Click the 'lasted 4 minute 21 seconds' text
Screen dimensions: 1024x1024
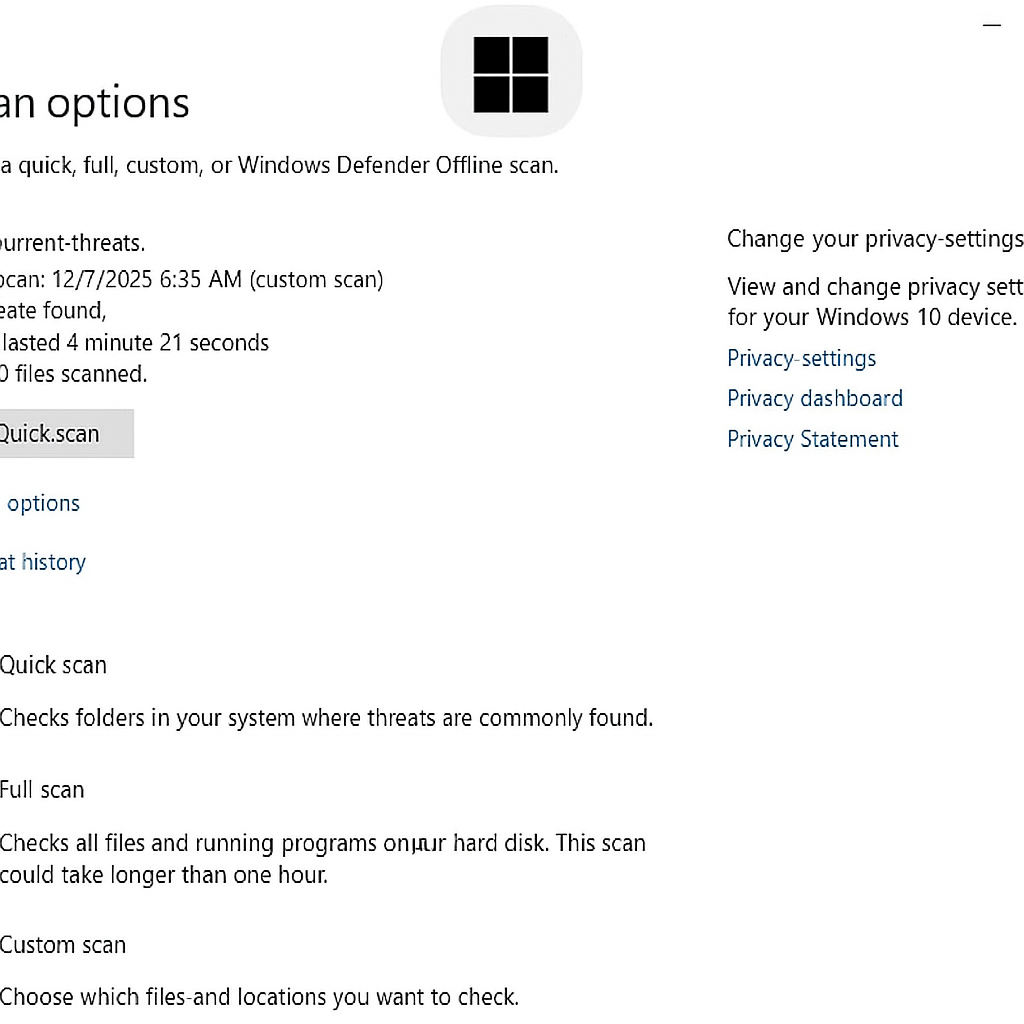(x=135, y=343)
